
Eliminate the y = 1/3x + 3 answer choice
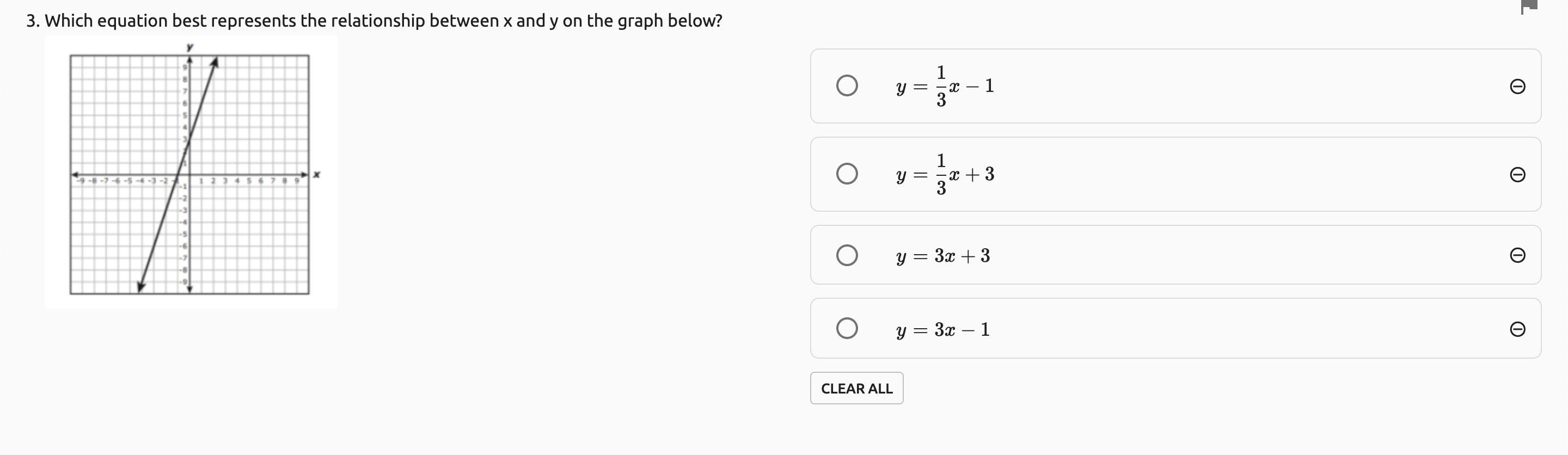click(x=1517, y=175)
